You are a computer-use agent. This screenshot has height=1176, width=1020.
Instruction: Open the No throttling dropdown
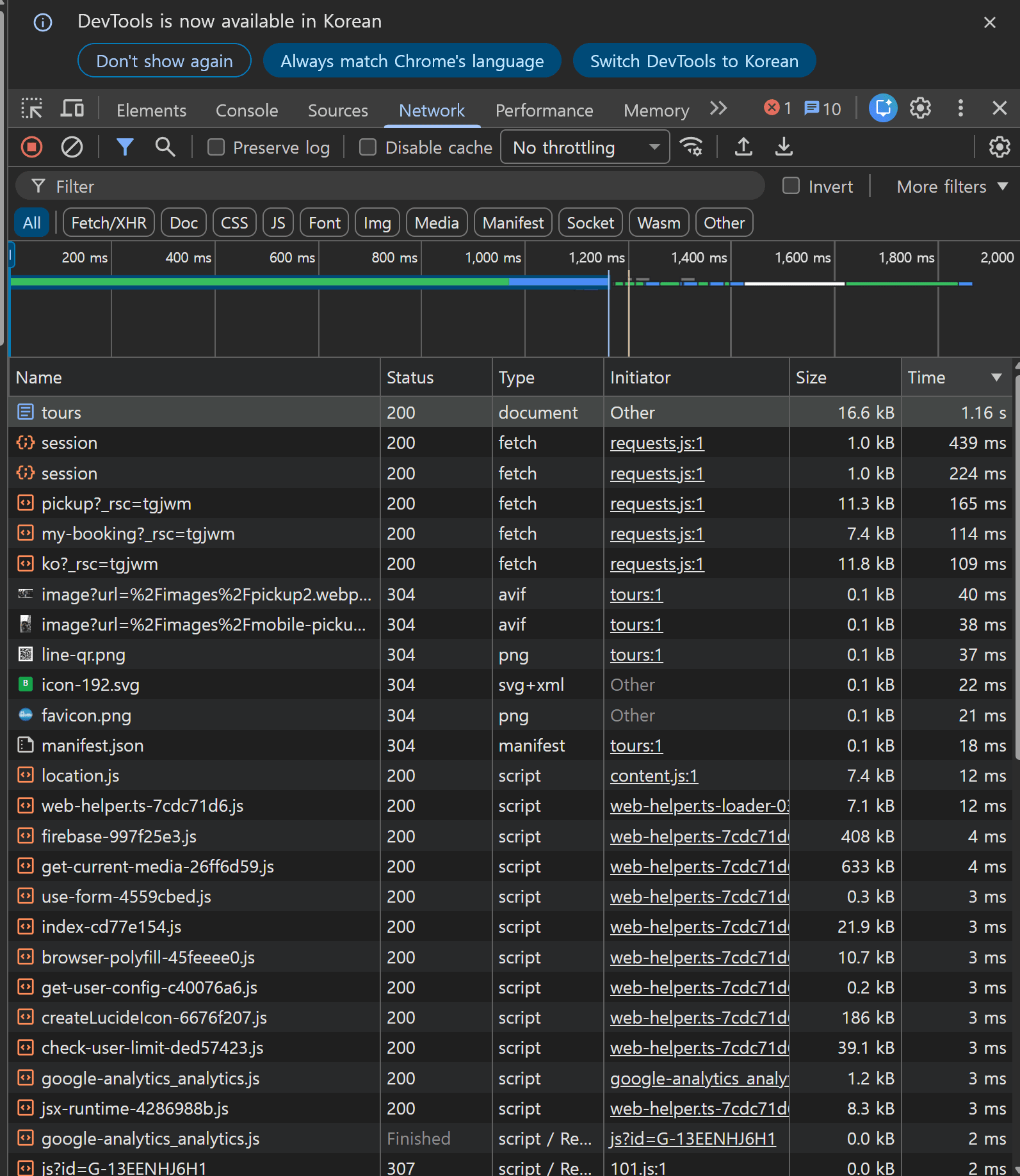pos(585,148)
